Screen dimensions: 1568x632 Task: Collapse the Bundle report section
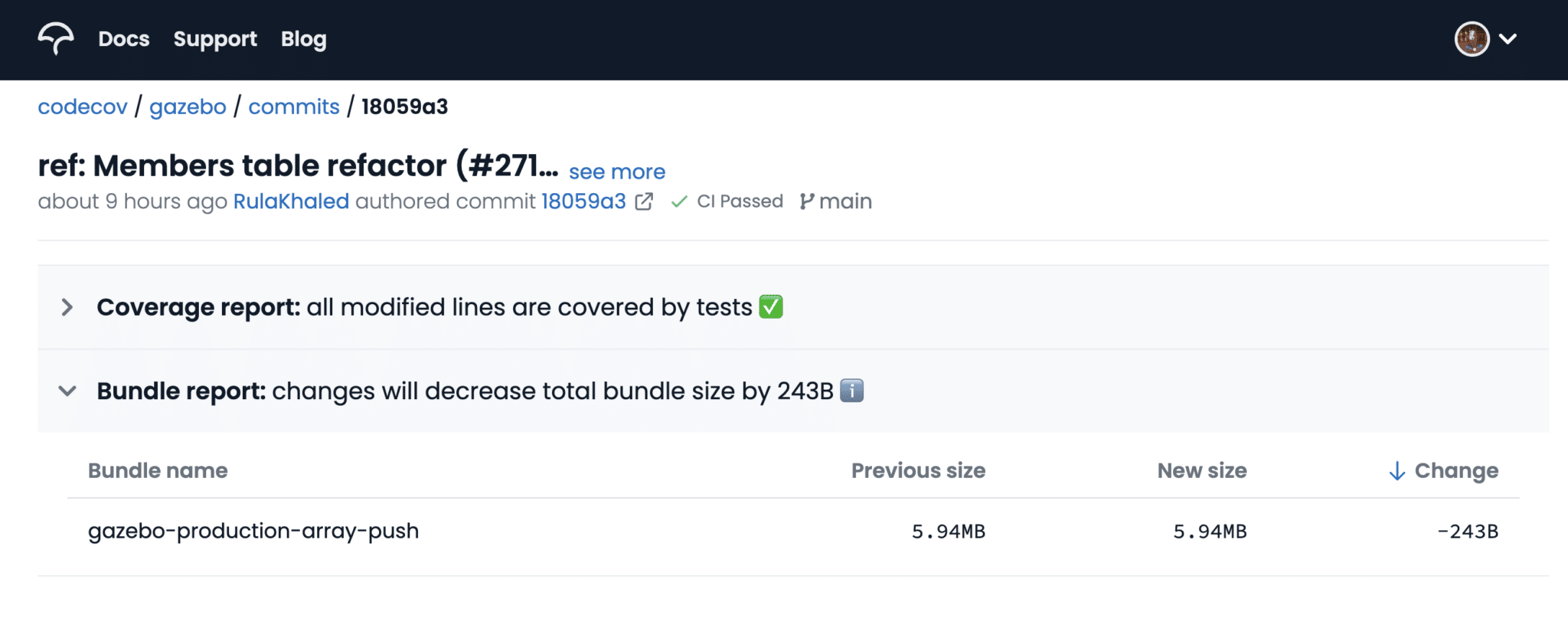(x=68, y=391)
